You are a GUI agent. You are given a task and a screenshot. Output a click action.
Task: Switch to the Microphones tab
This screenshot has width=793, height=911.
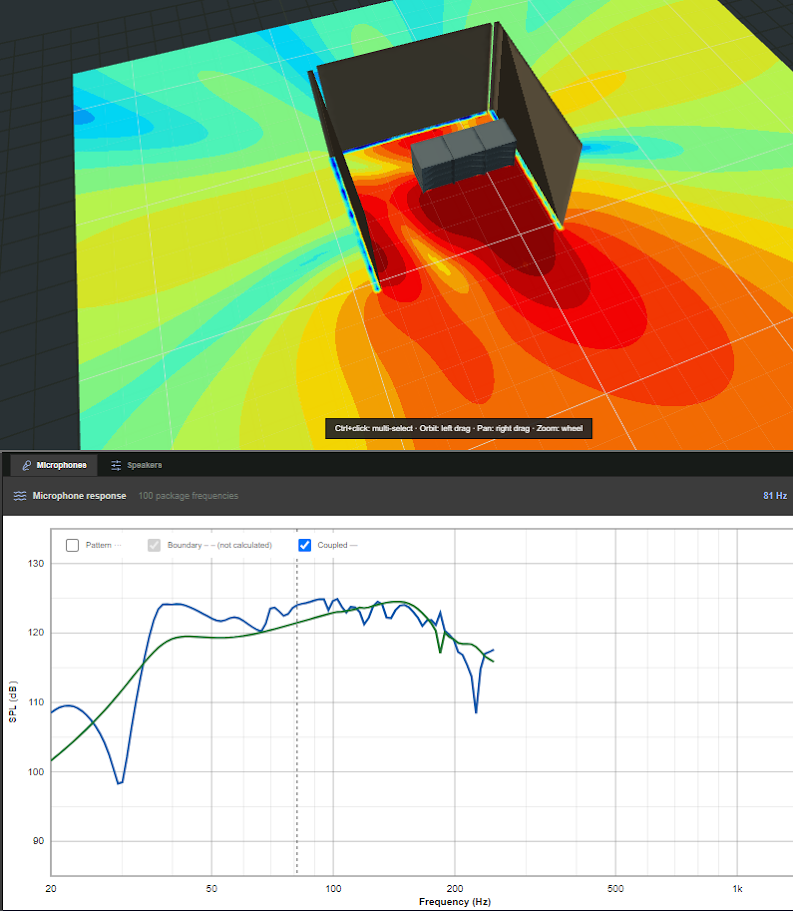[54, 465]
